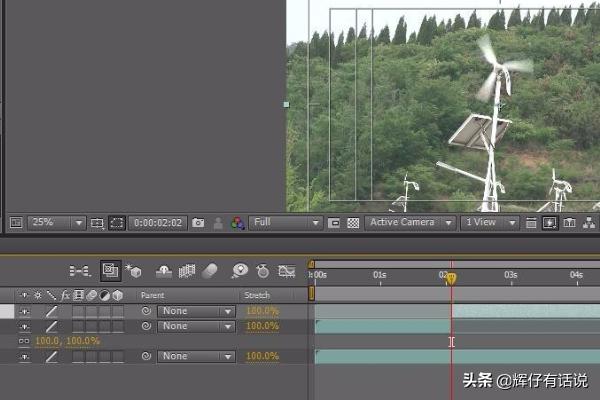The height and width of the screenshot is (400, 600).
Task: Click the 01s mark on the time ruler
Action: pos(380,275)
